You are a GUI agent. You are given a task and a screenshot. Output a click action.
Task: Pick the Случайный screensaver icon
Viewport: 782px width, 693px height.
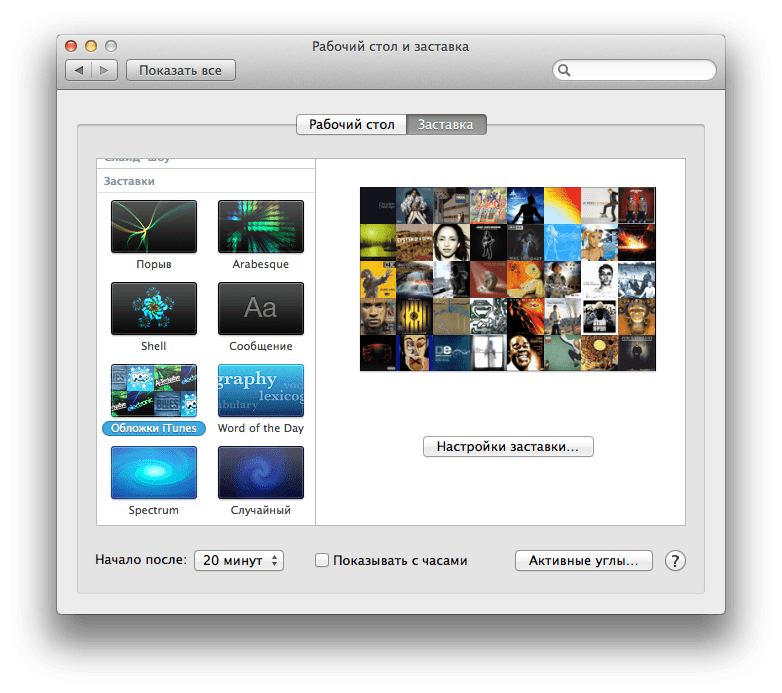pyautogui.click(x=260, y=473)
